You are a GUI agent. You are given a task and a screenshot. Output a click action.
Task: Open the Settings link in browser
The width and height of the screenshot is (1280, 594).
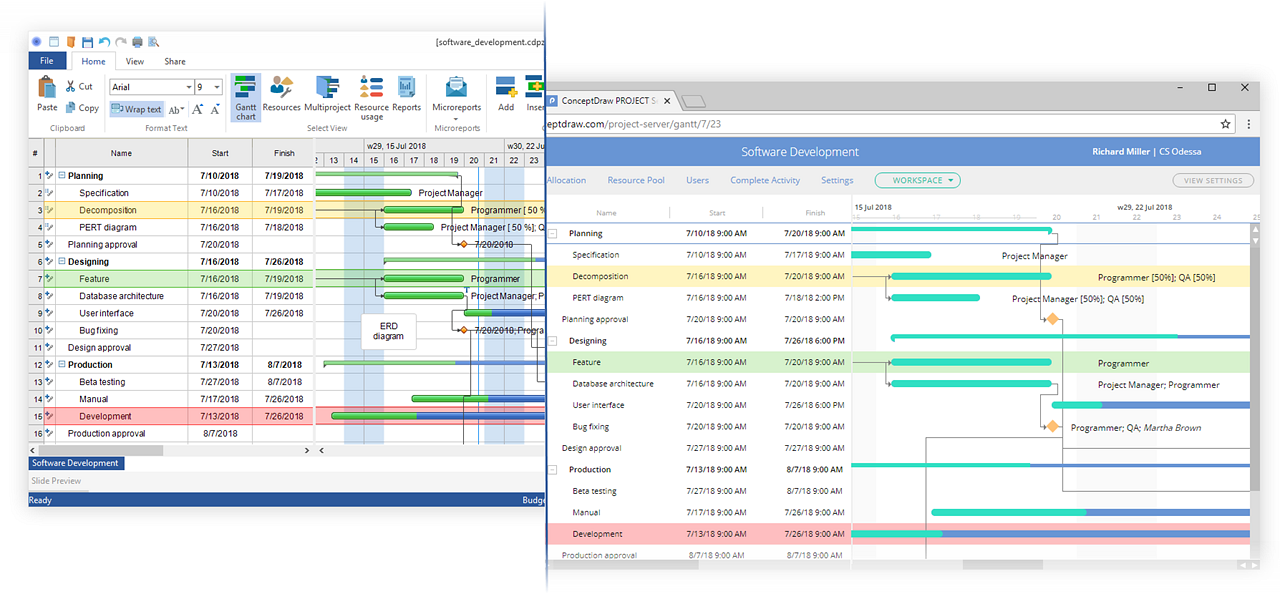pos(837,180)
